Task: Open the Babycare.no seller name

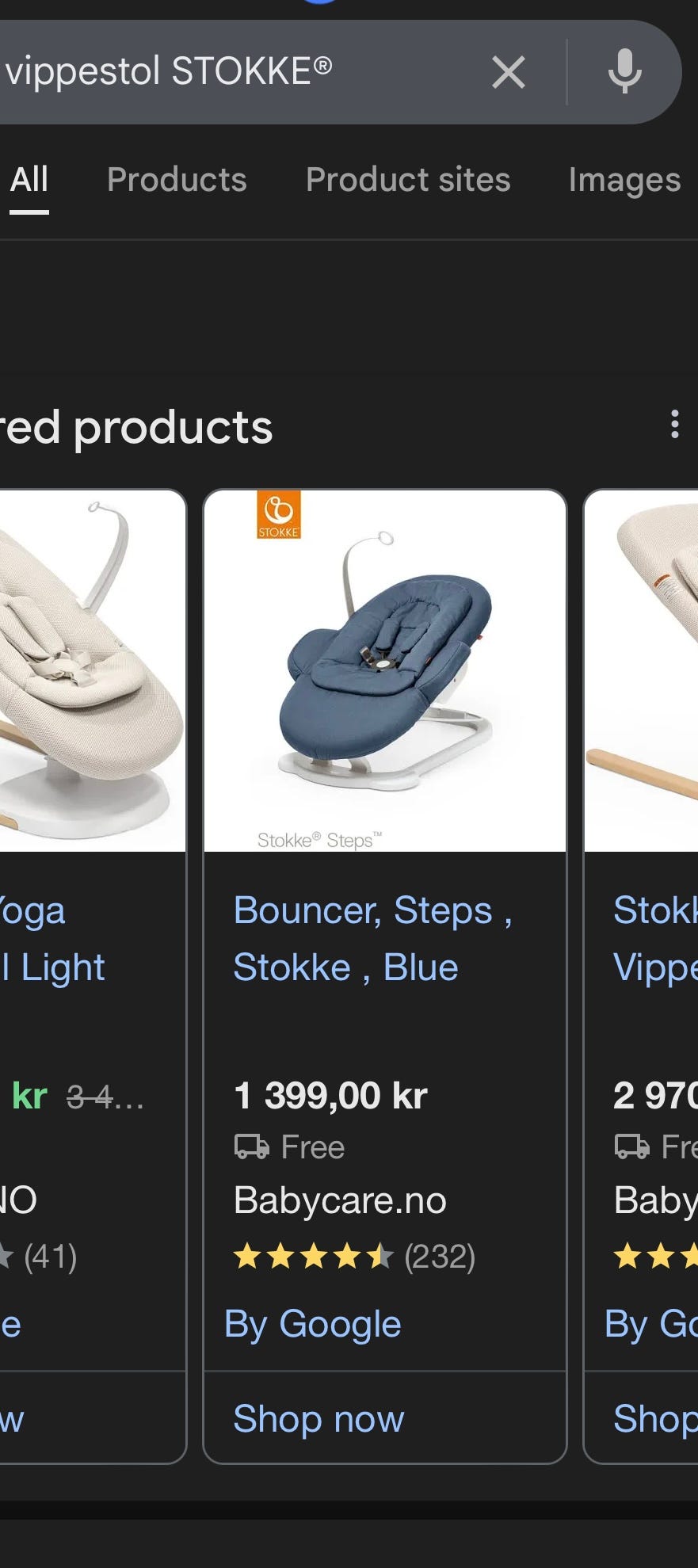Action: (340, 1200)
